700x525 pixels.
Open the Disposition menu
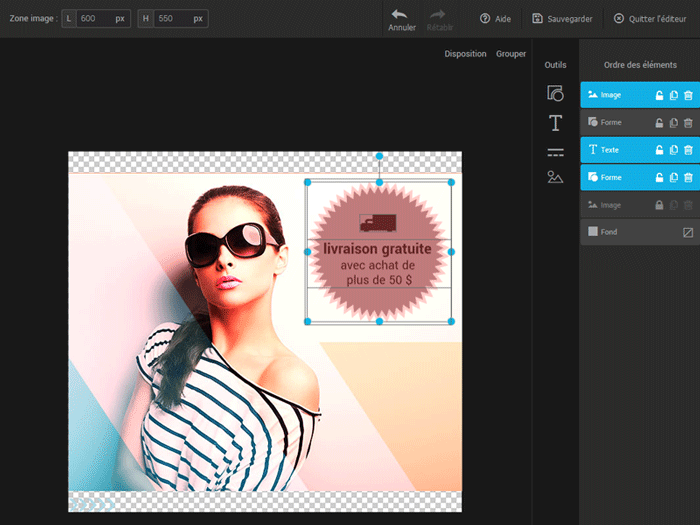[x=465, y=54]
